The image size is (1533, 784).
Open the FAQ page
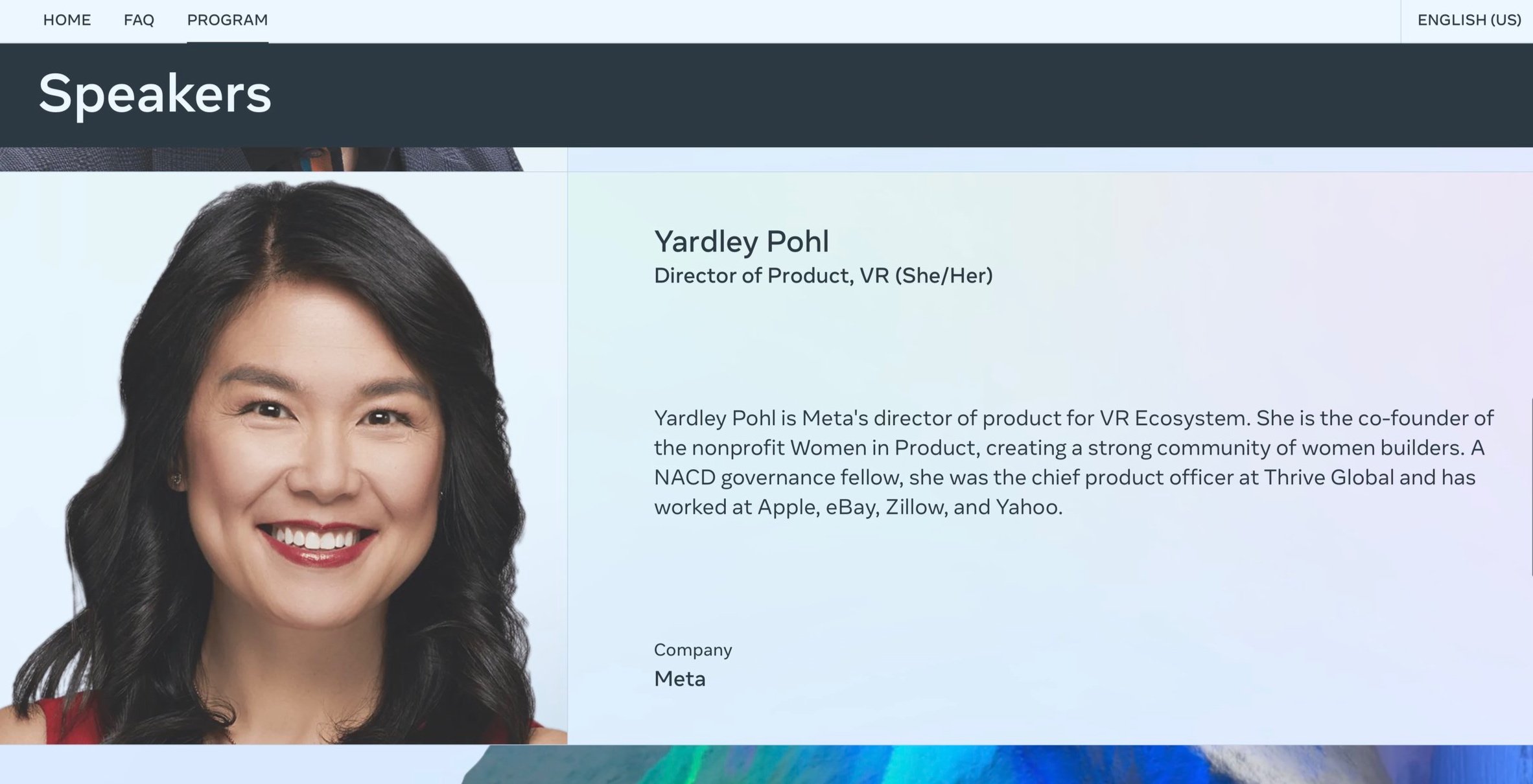[139, 20]
